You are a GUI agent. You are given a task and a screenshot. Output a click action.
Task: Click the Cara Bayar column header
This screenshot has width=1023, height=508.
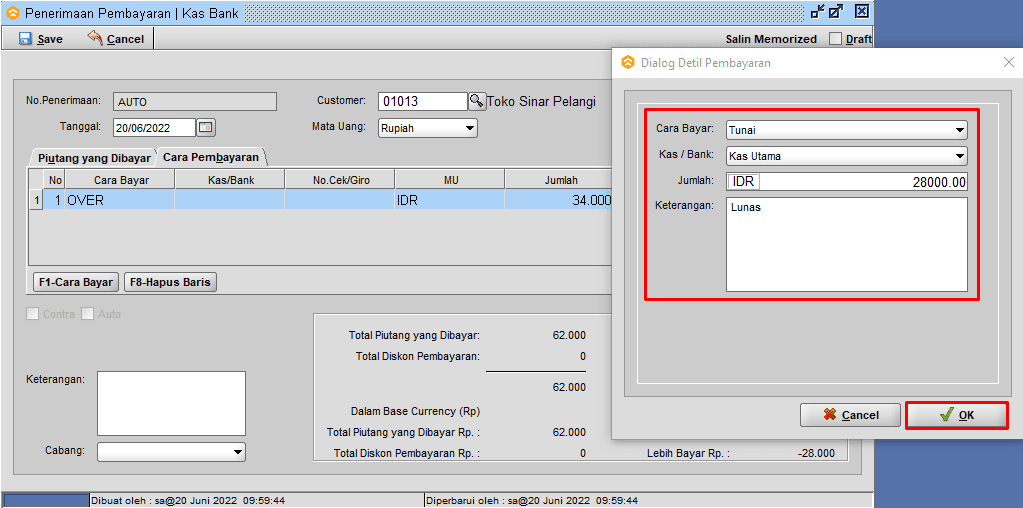(121, 180)
